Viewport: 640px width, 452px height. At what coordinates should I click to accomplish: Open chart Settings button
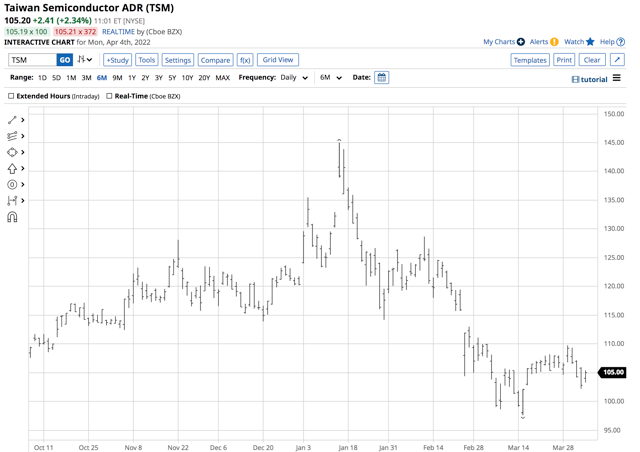178,60
